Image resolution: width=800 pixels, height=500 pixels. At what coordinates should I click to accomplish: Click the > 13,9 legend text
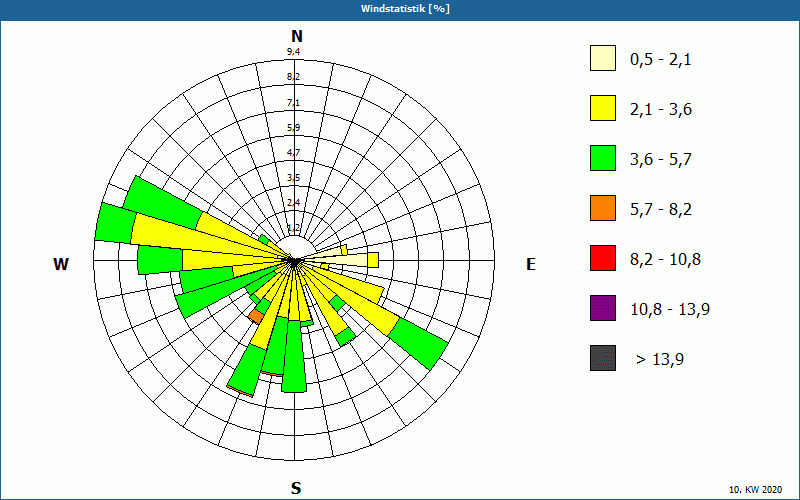[x=660, y=360]
